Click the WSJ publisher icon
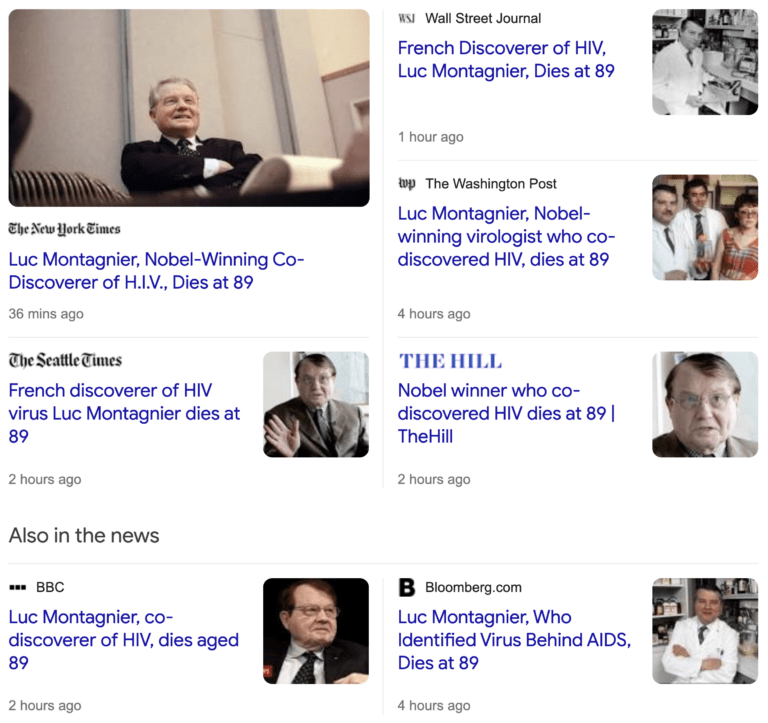The height and width of the screenshot is (723, 768). [x=407, y=19]
